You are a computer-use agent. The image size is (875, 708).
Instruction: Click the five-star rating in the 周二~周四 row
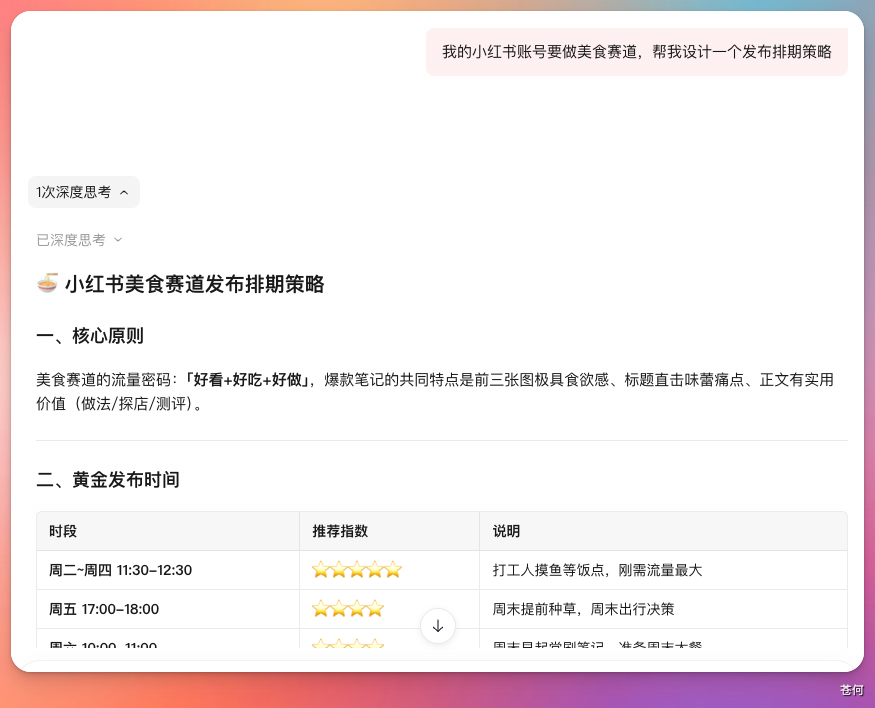tap(357, 570)
